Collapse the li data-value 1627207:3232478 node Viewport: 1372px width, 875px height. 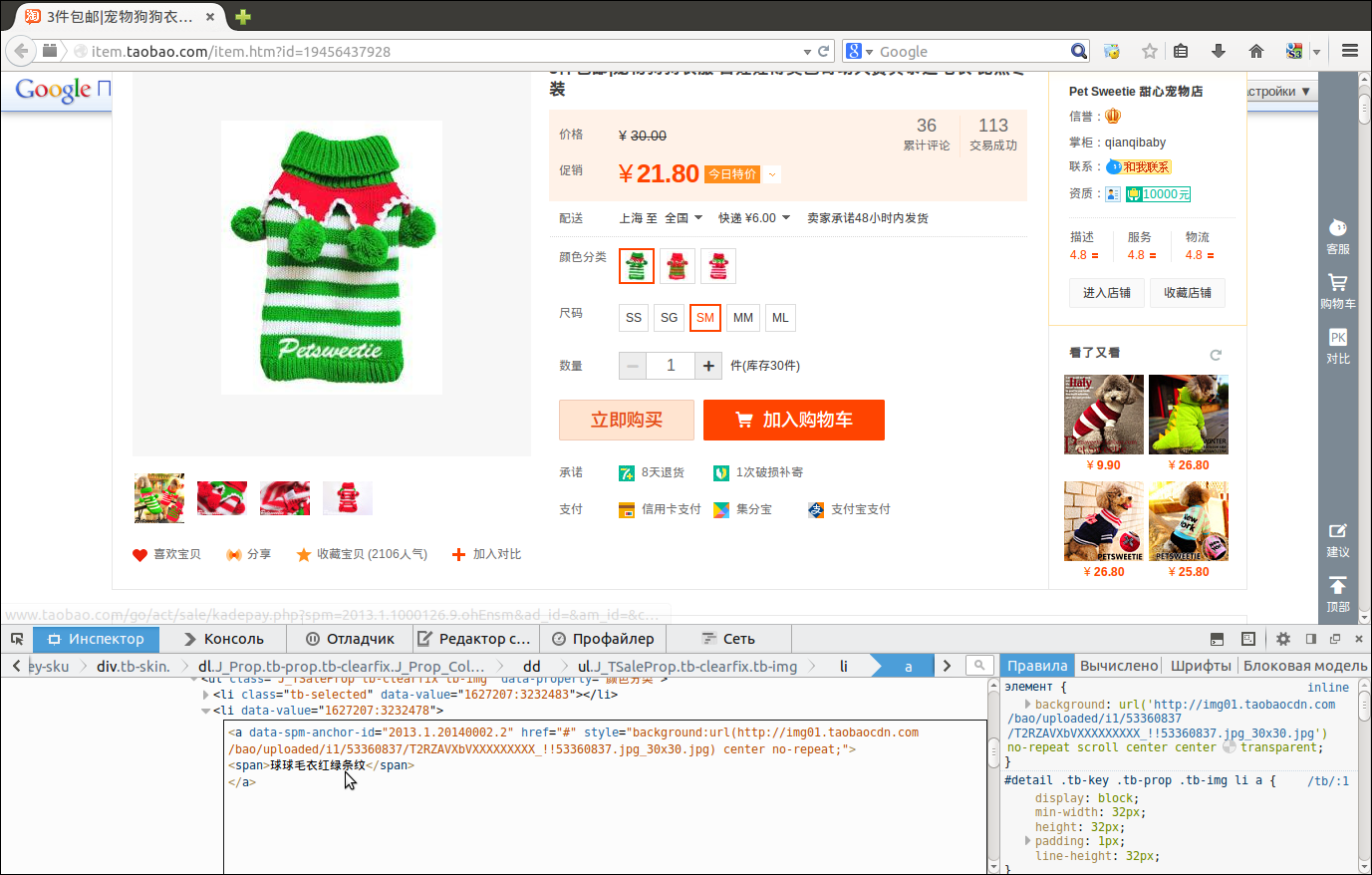pos(206,711)
